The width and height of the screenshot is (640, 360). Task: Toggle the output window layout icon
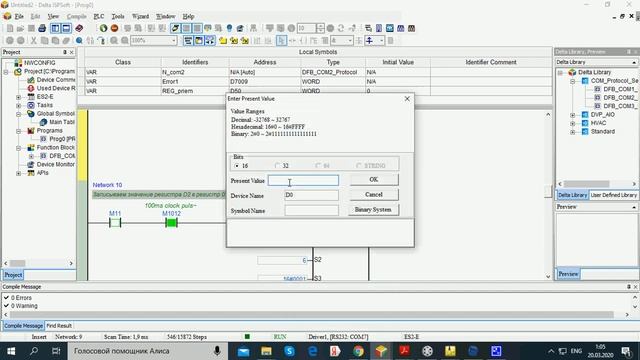pos(66,28)
